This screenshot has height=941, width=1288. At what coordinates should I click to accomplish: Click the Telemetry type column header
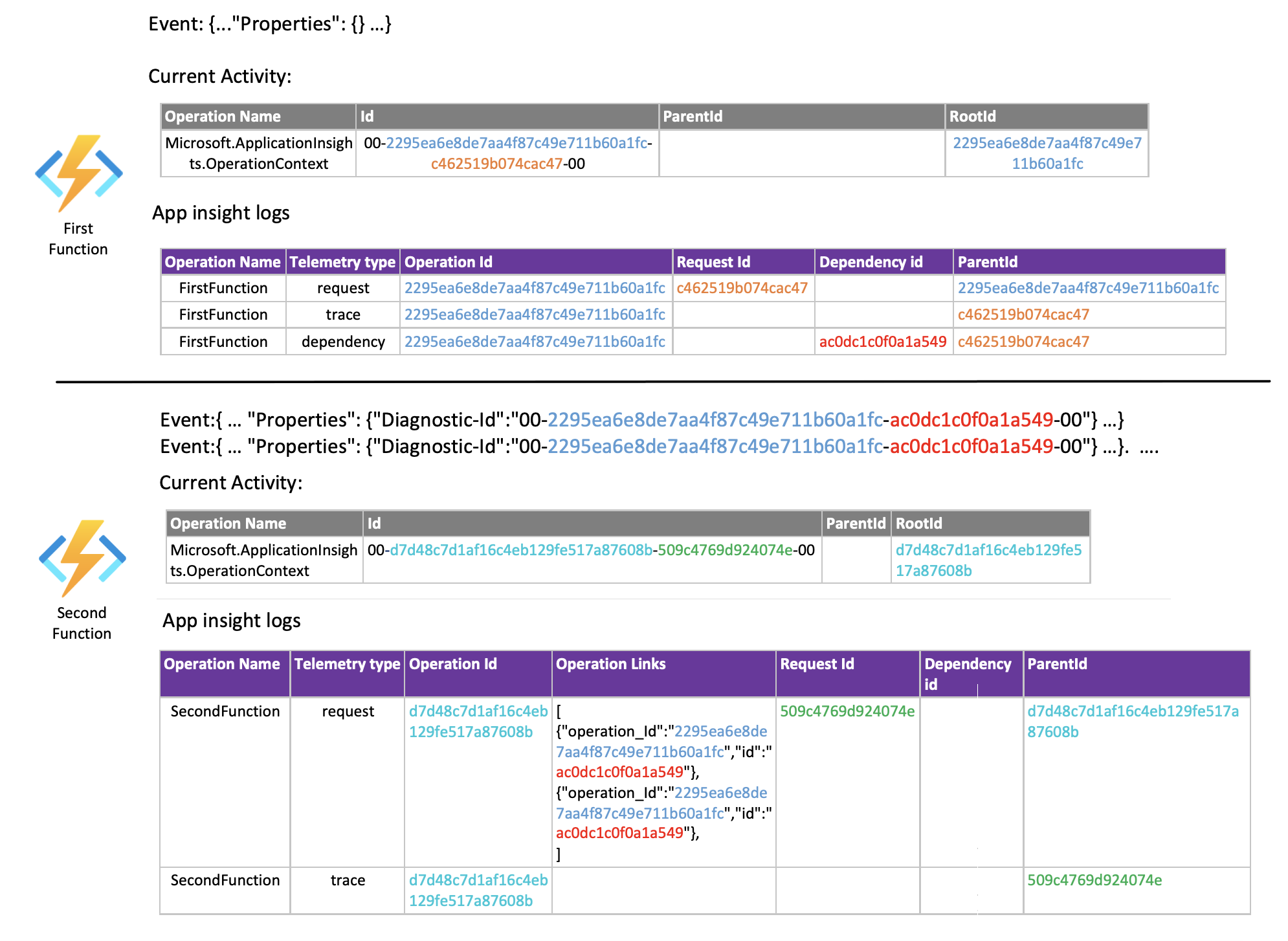[x=342, y=261]
